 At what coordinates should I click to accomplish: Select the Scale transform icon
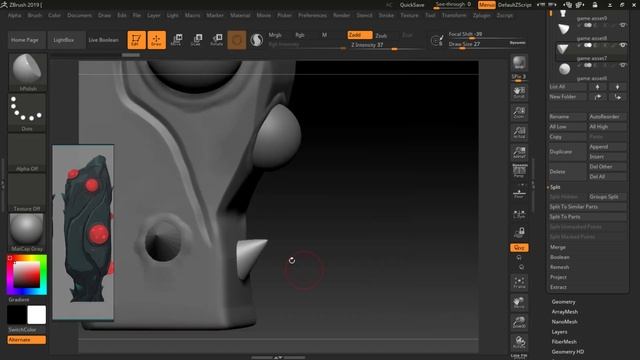click(196, 40)
